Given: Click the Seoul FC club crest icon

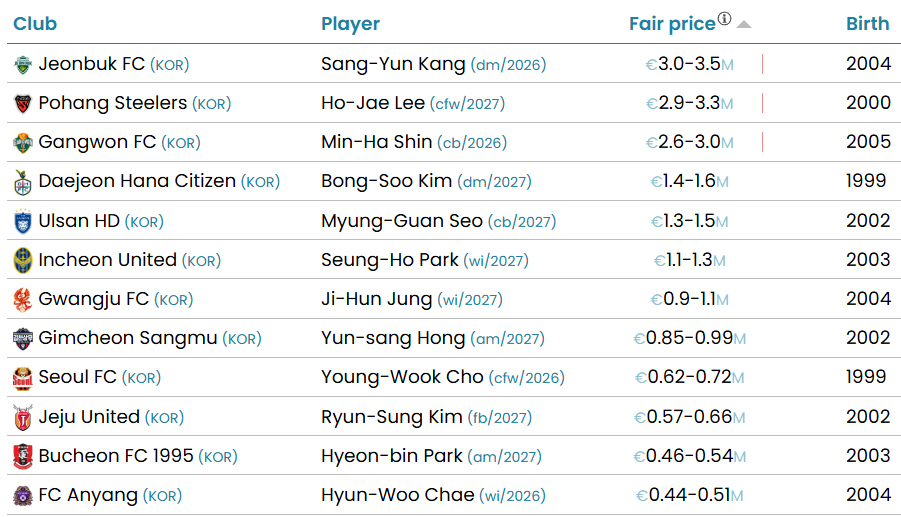Looking at the screenshot, I should [23, 378].
